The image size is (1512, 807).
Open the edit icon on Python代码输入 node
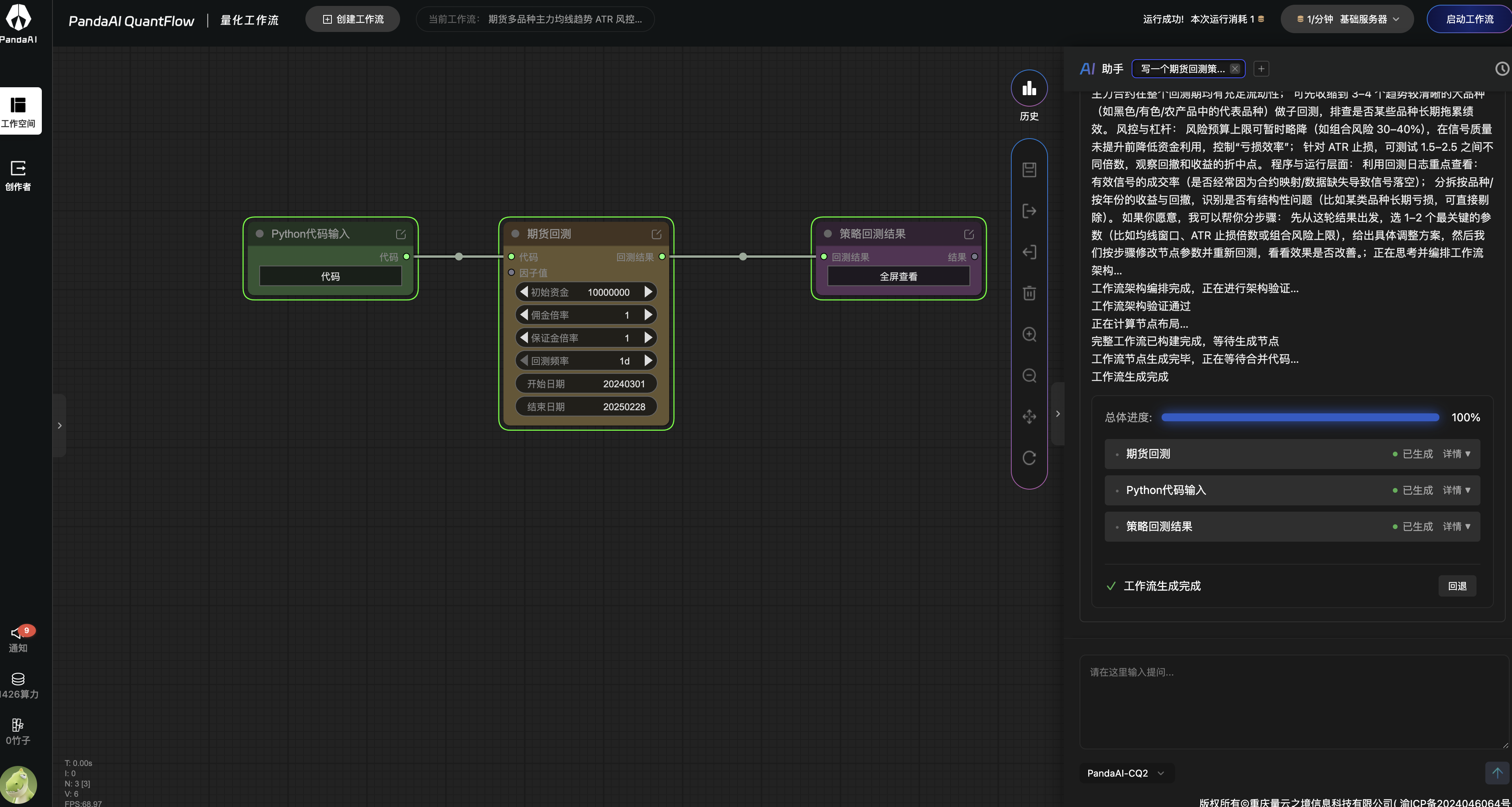pos(401,235)
